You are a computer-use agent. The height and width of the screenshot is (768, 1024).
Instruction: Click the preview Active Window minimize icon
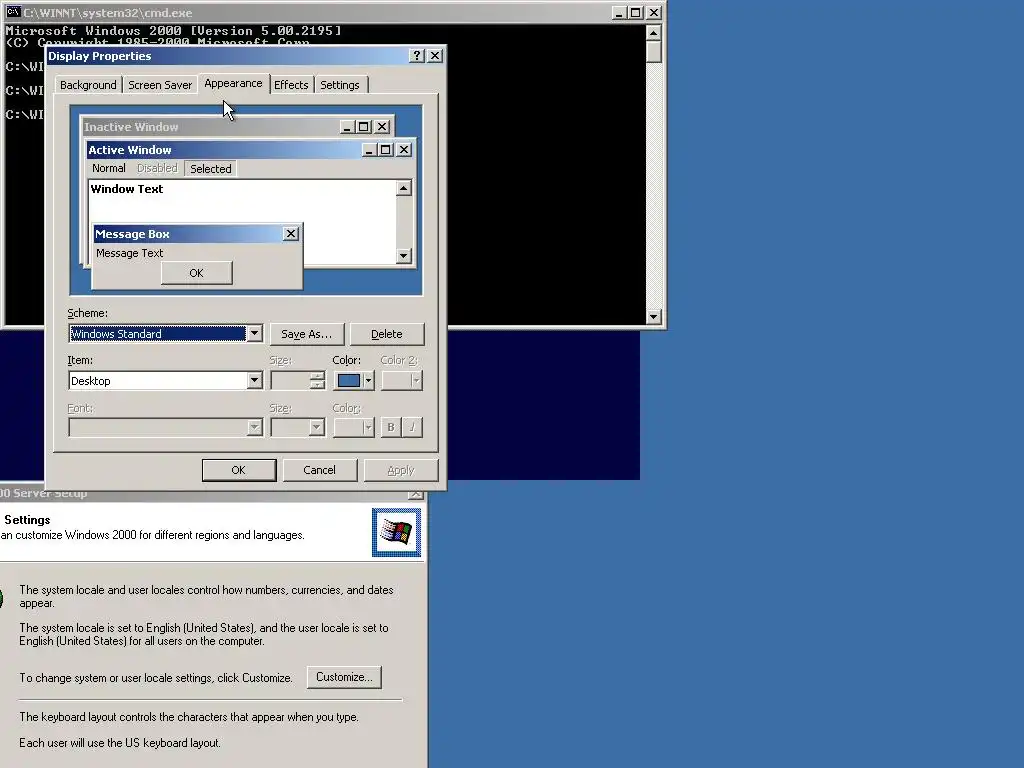pos(369,150)
